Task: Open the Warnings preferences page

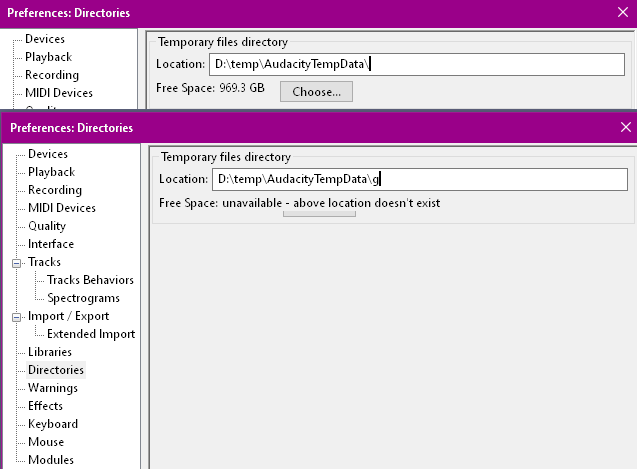Action: 53,388
